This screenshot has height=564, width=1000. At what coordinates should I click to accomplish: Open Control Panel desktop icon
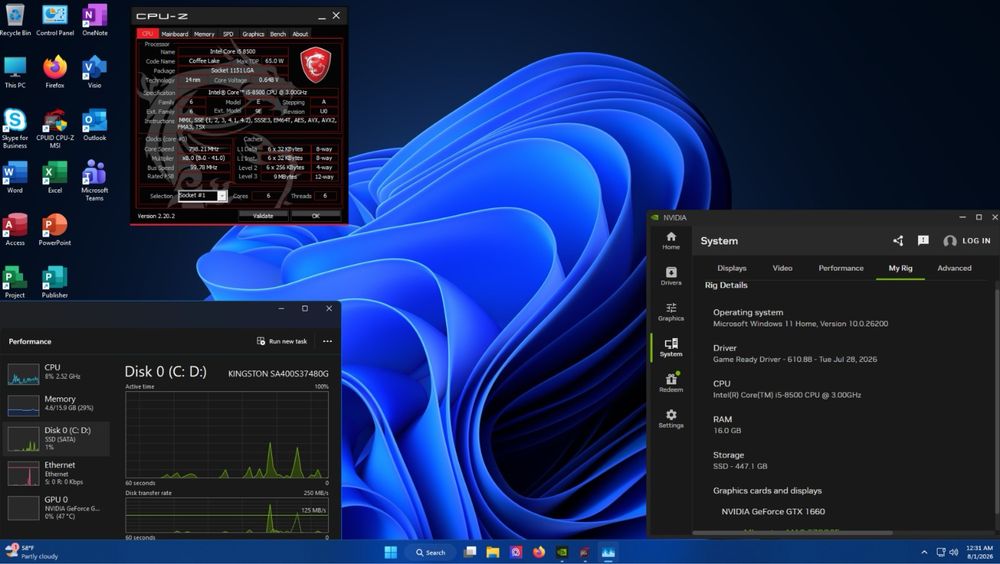point(55,19)
